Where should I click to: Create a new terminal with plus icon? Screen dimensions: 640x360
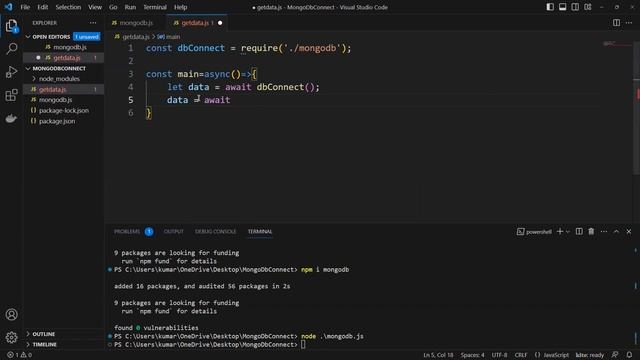pos(560,231)
